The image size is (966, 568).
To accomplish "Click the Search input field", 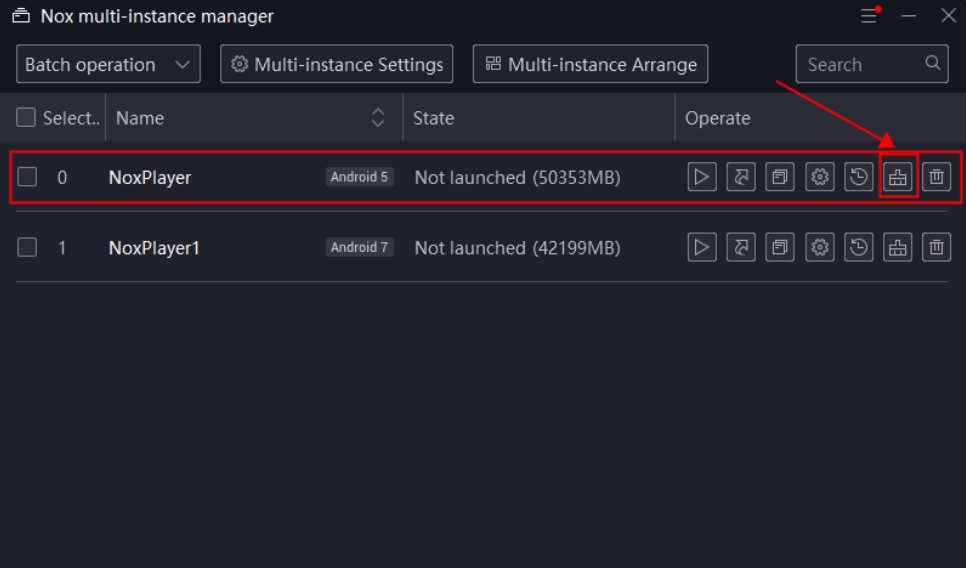I will point(872,64).
